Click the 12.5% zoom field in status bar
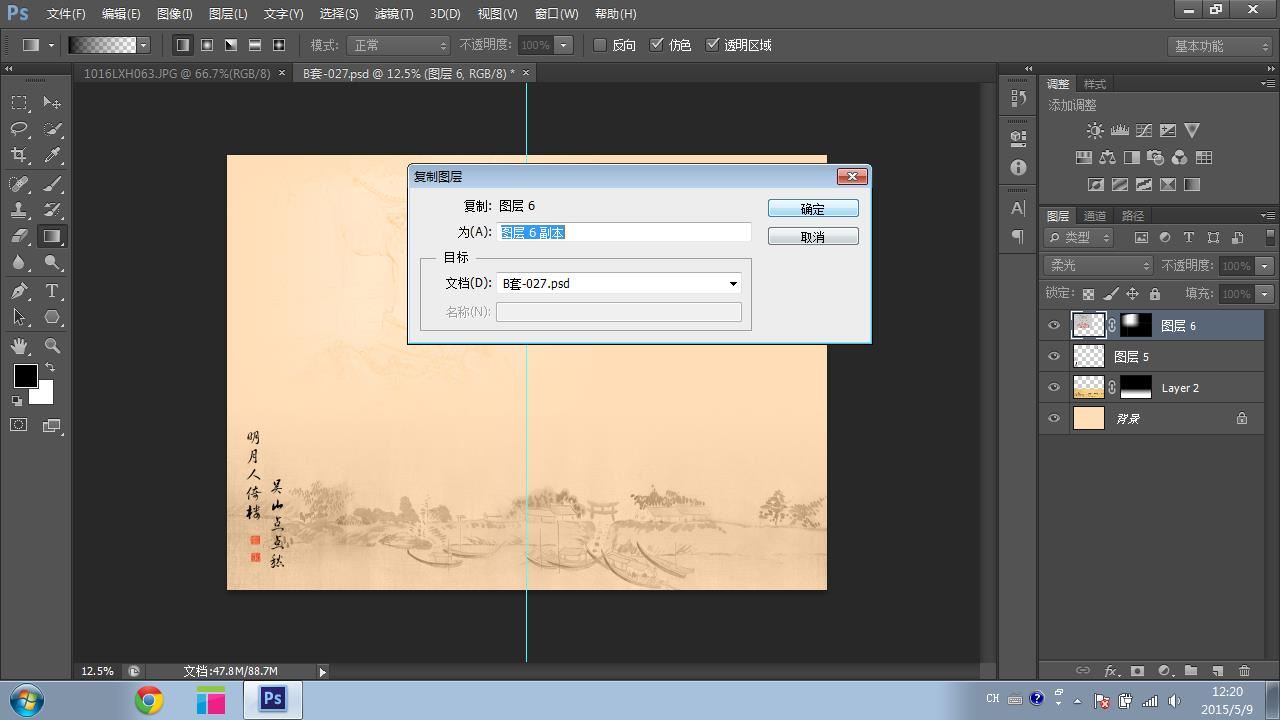 pyautogui.click(x=98, y=672)
